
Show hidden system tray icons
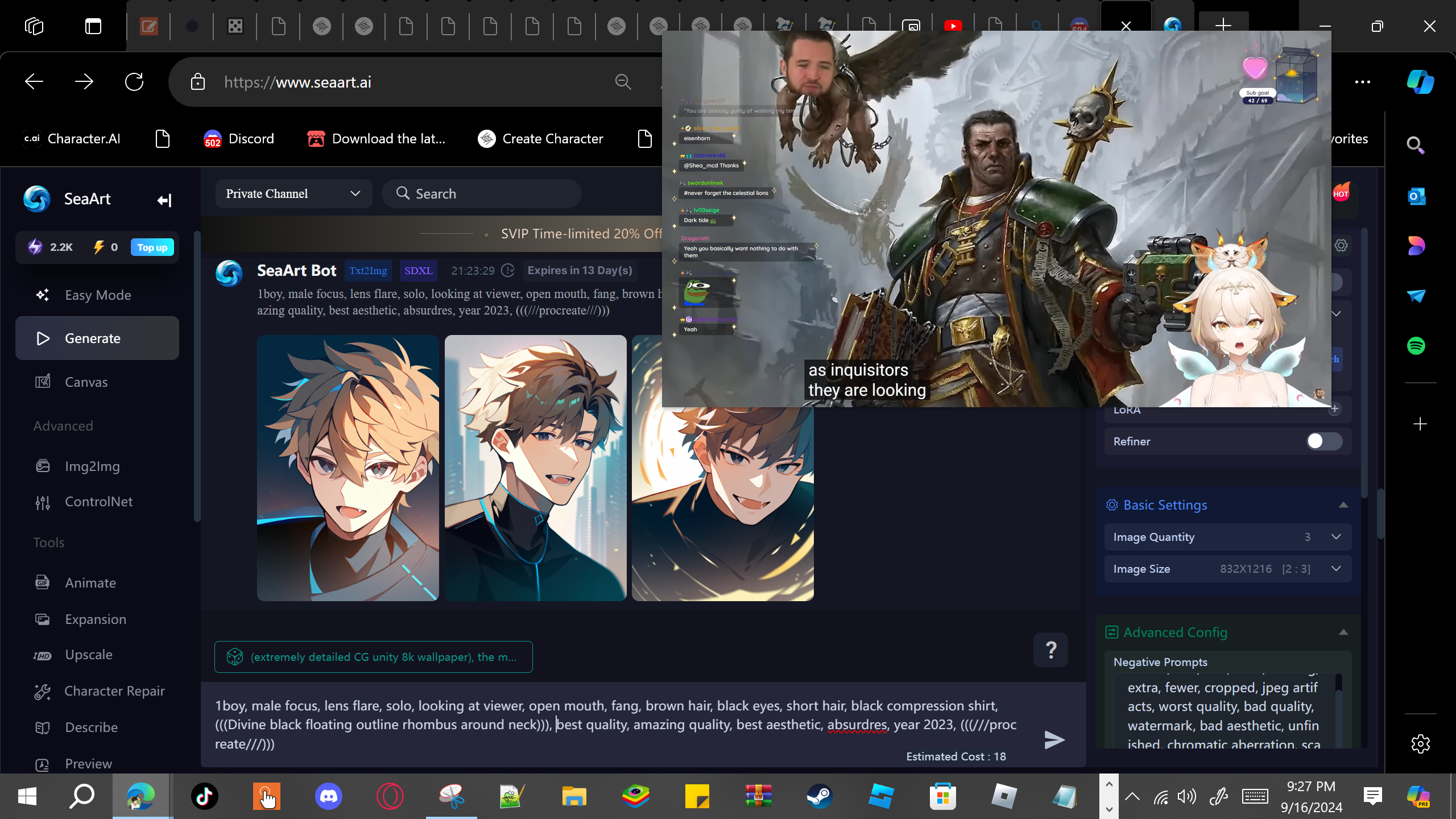tap(1132, 796)
